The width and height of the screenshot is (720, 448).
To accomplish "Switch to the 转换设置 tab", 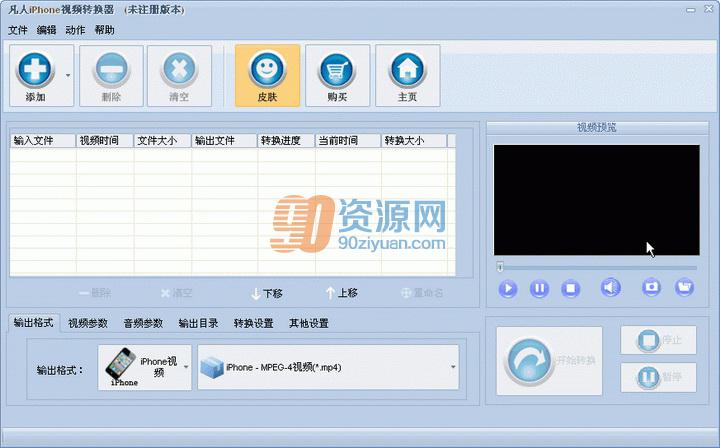I will [253, 323].
